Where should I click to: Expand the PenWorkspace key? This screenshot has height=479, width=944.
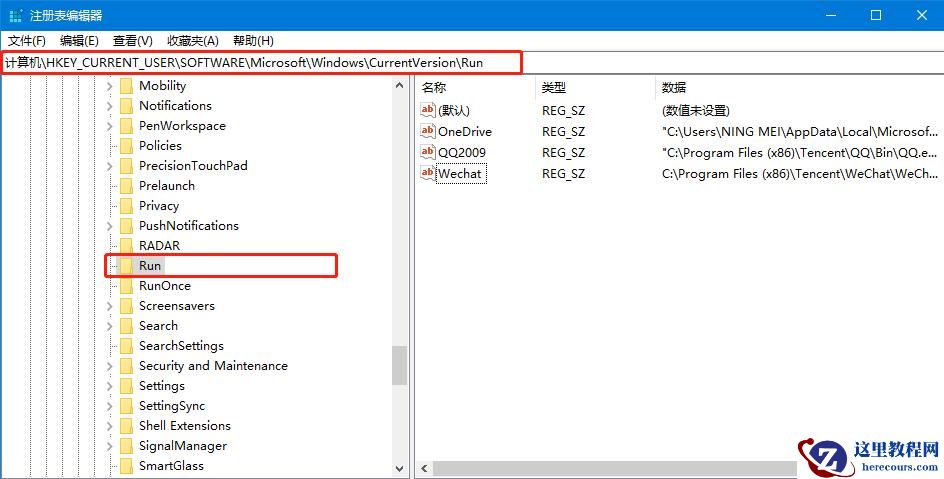110,126
